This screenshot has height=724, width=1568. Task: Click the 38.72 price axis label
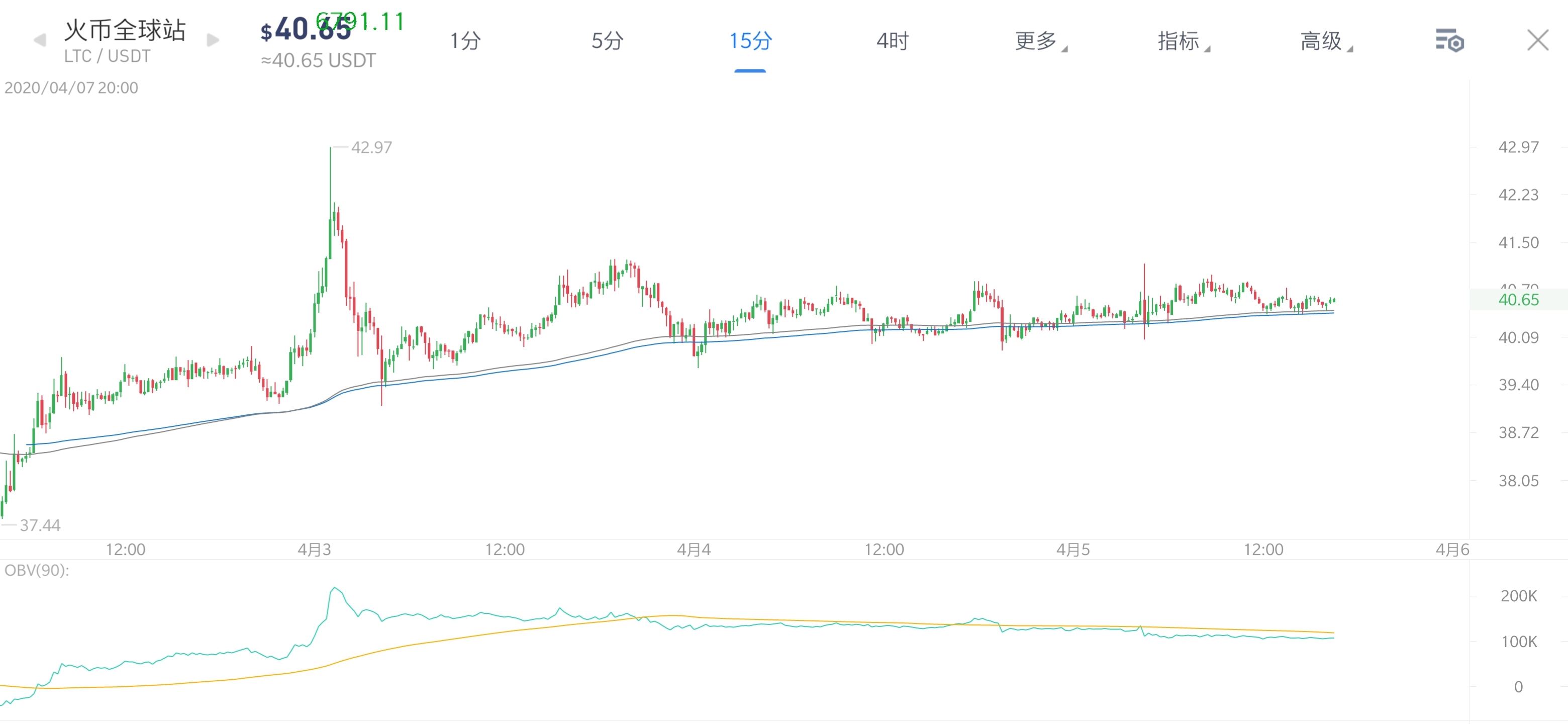click(x=1518, y=432)
